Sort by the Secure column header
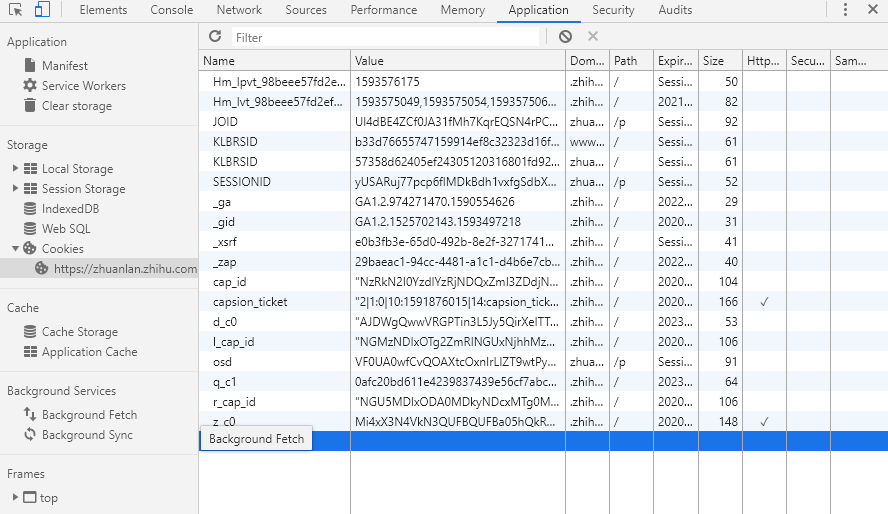This screenshot has height=514, width=888. (808, 61)
